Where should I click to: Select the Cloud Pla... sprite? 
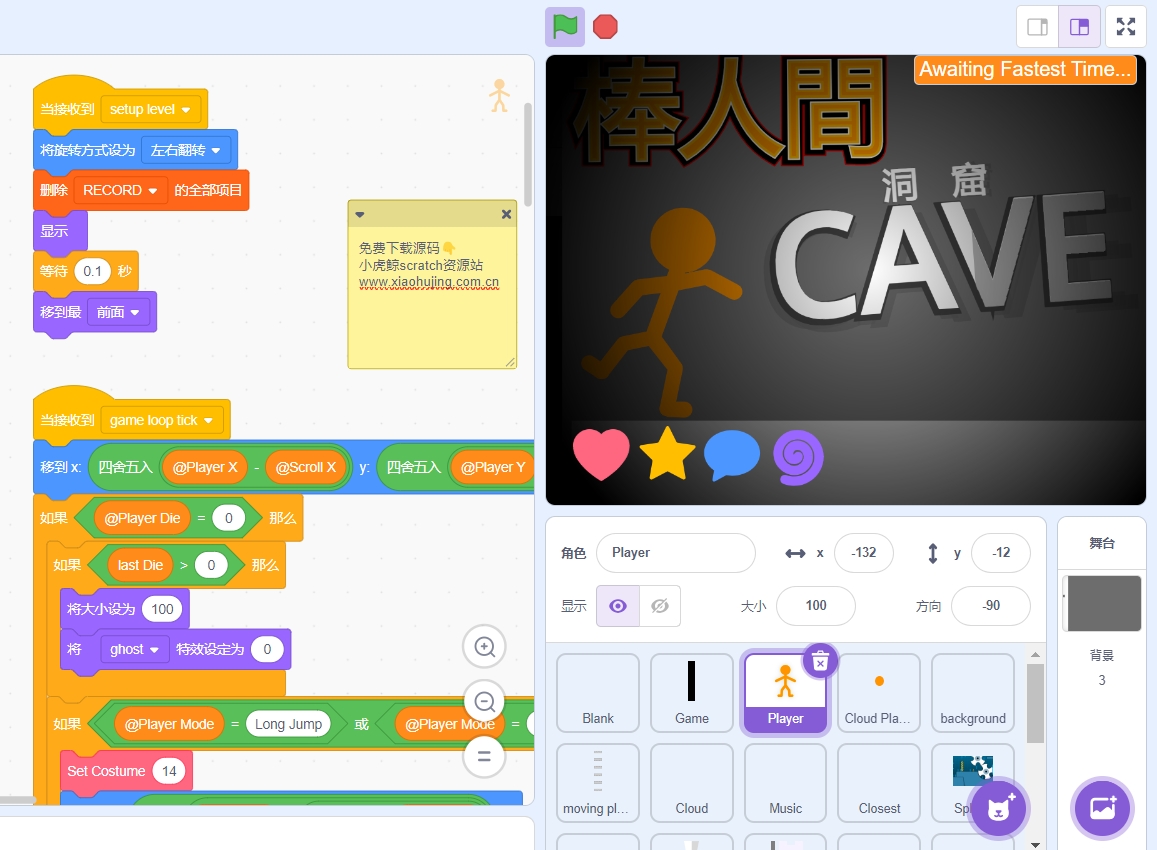pos(879,693)
